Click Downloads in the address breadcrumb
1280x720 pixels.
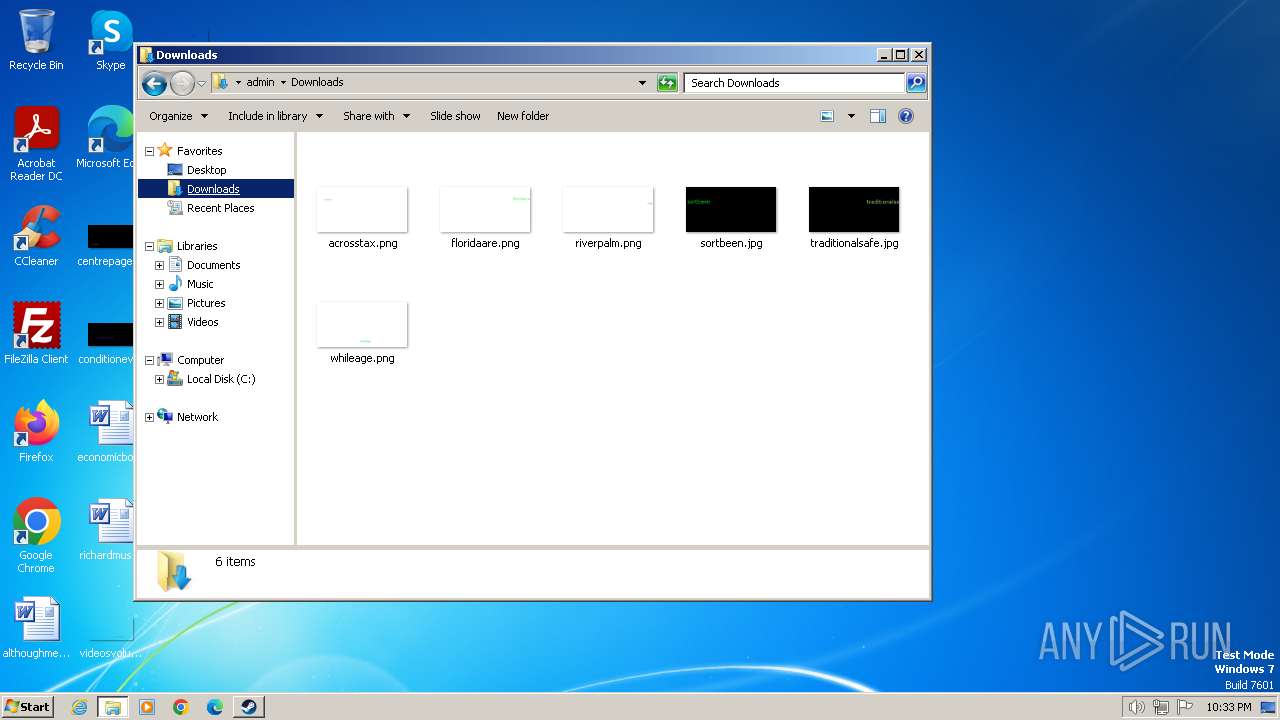pyautogui.click(x=317, y=83)
